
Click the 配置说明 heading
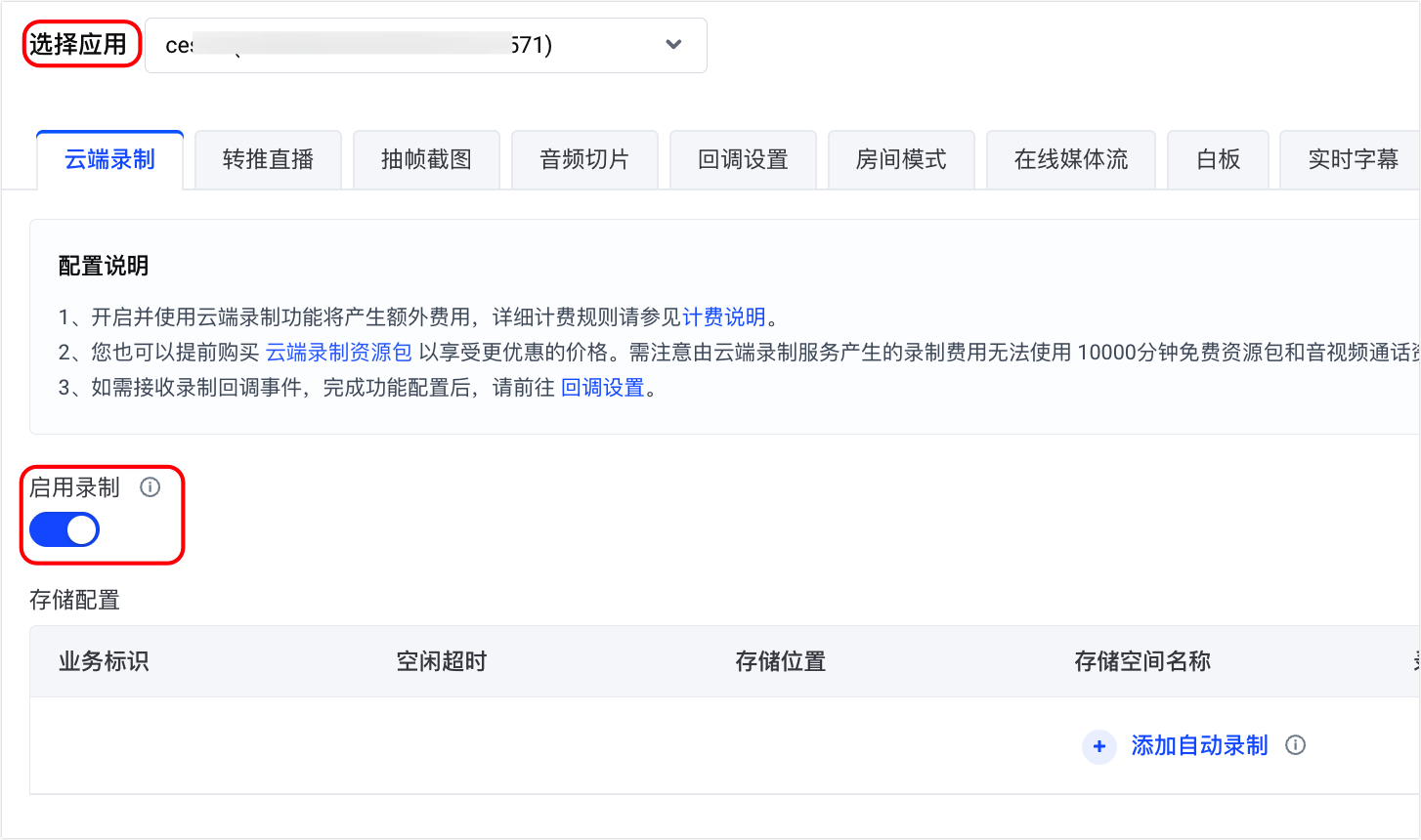pyautogui.click(x=104, y=266)
